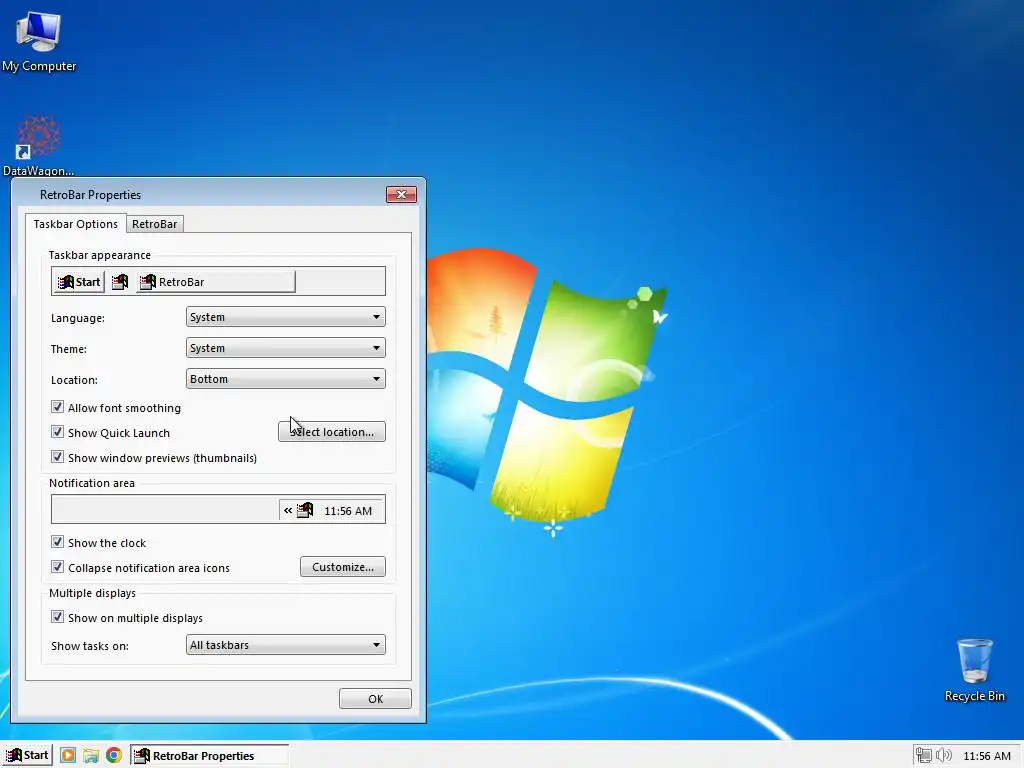Screen dimensions: 1024x768
Task: Click the 11:56 AM clock in notification preview
Action: point(348,511)
